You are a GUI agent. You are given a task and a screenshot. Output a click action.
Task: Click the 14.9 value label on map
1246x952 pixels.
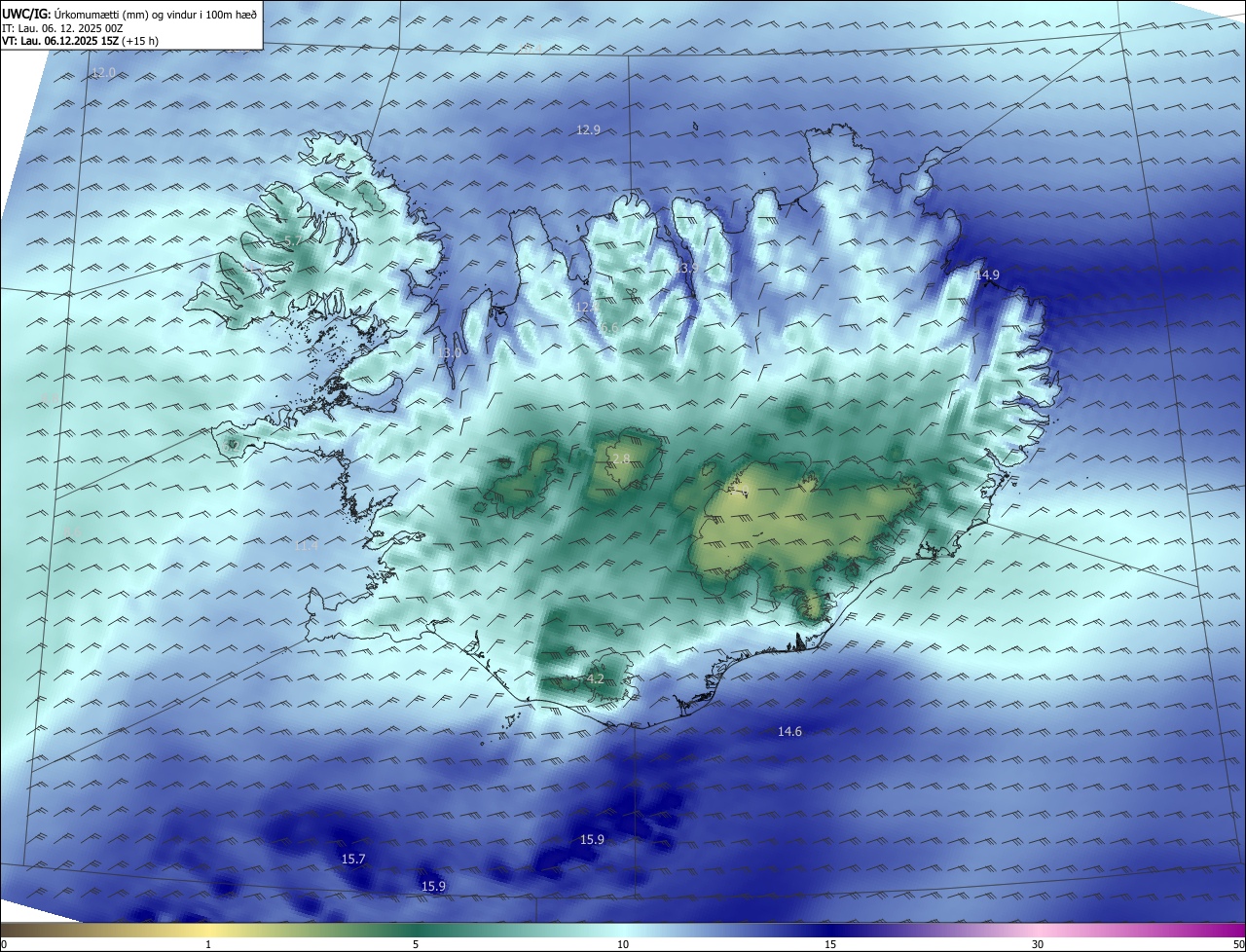pos(987,275)
